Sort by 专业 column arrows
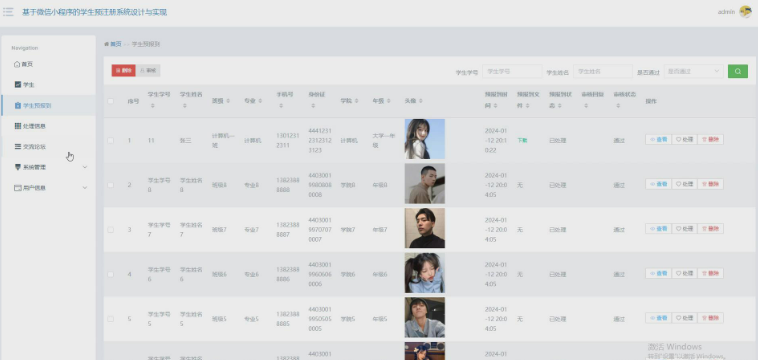 click(260, 101)
